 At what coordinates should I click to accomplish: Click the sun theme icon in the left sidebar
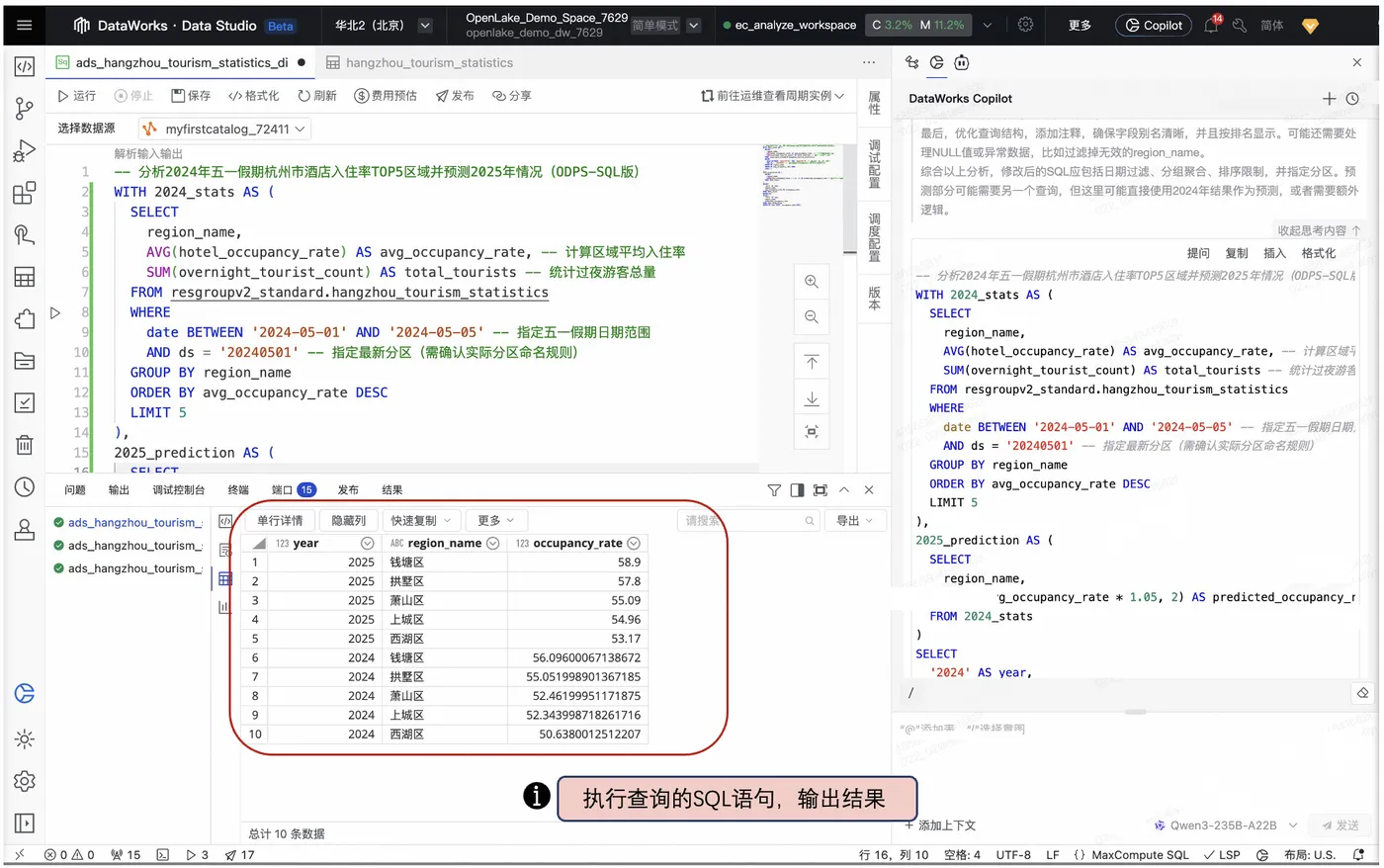(25, 738)
